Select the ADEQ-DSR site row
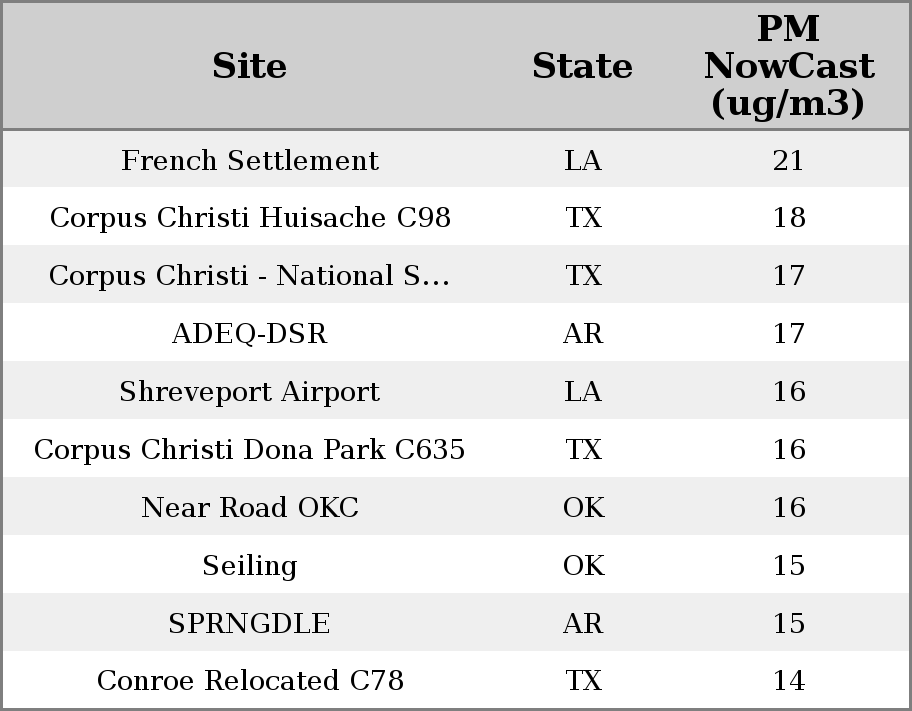Screen dimensions: 912x711 pos(250,334)
